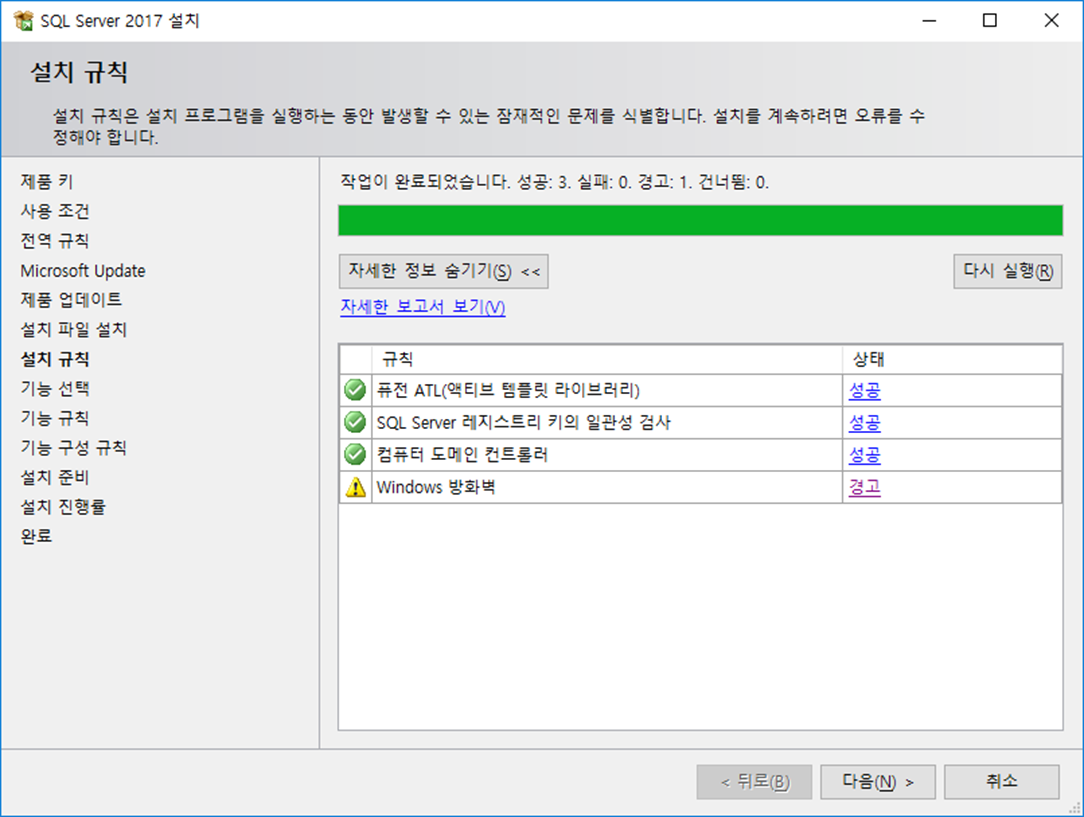Viewport: 1084px width, 817px height.
Task: Click green check icon for 컴퓨터 도메인 컨트롤러
Action: click(355, 455)
